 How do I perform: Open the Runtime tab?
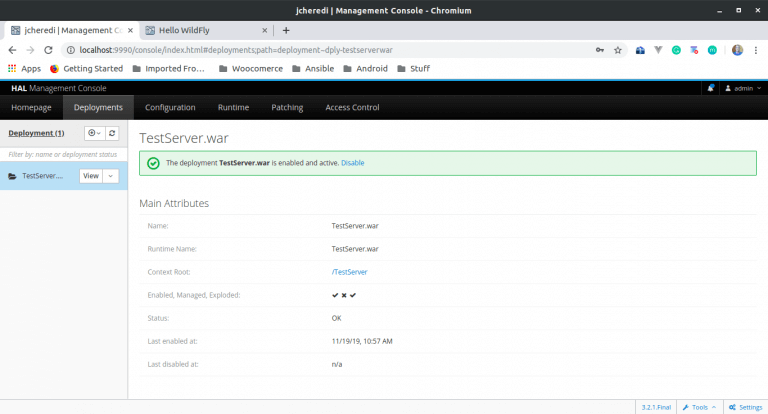(x=233, y=107)
